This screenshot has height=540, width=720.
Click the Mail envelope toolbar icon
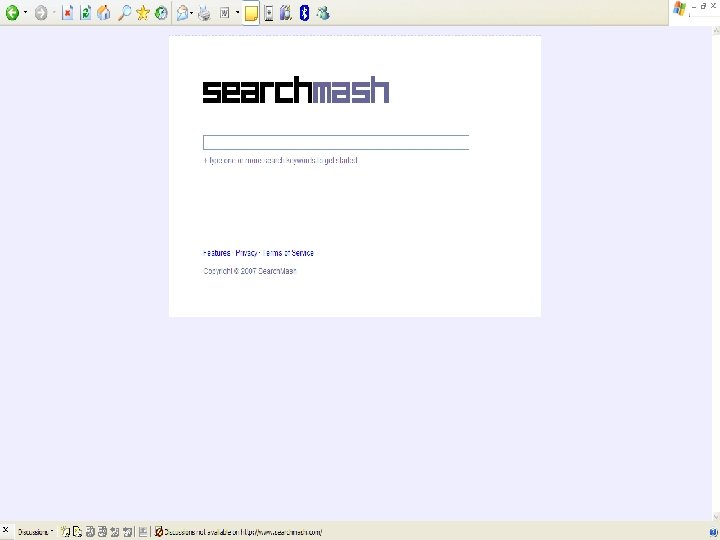[x=182, y=13]
